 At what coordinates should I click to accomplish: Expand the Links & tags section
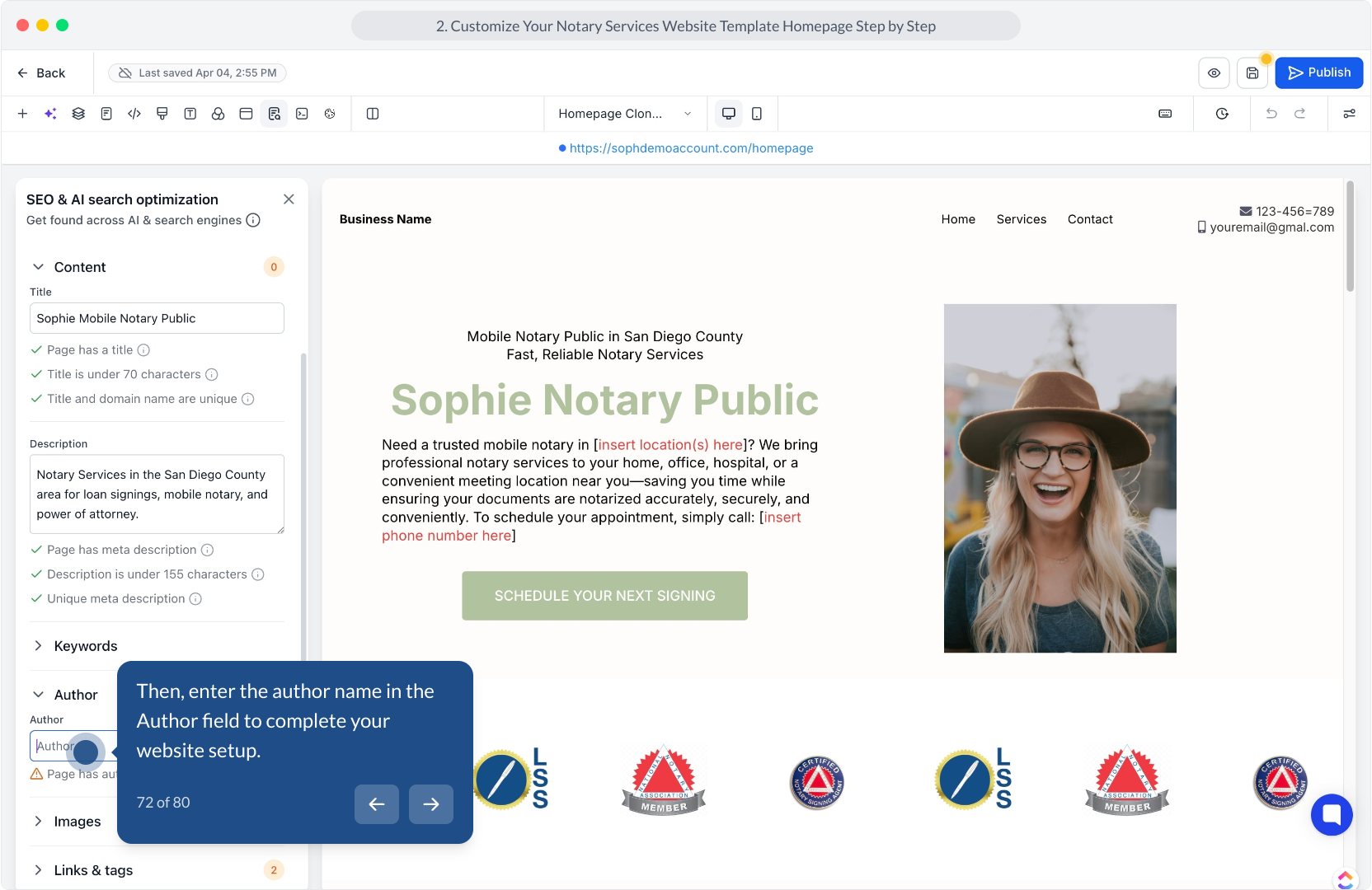[x=93, y=870]
